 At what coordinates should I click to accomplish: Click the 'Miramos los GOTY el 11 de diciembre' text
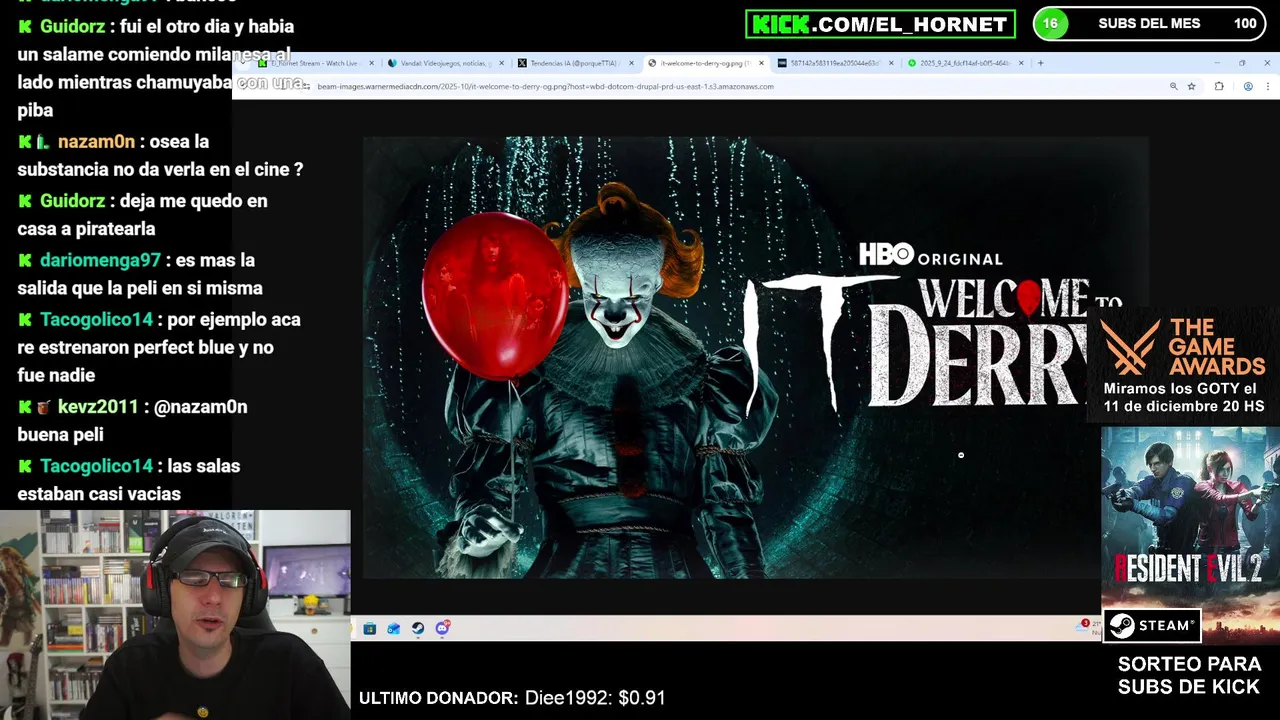point(1184,397)
